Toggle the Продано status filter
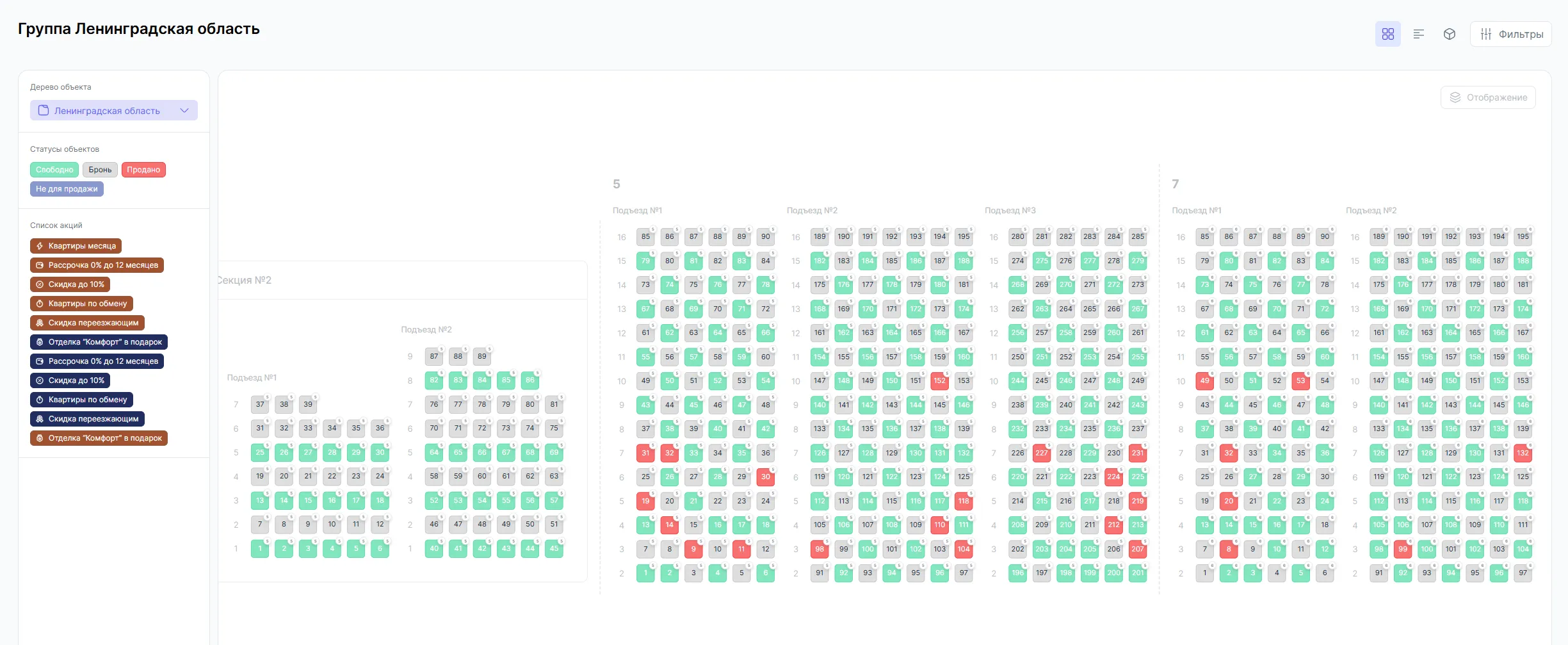The height and width of the screenshot is (645, 1568). pos(143,170)
